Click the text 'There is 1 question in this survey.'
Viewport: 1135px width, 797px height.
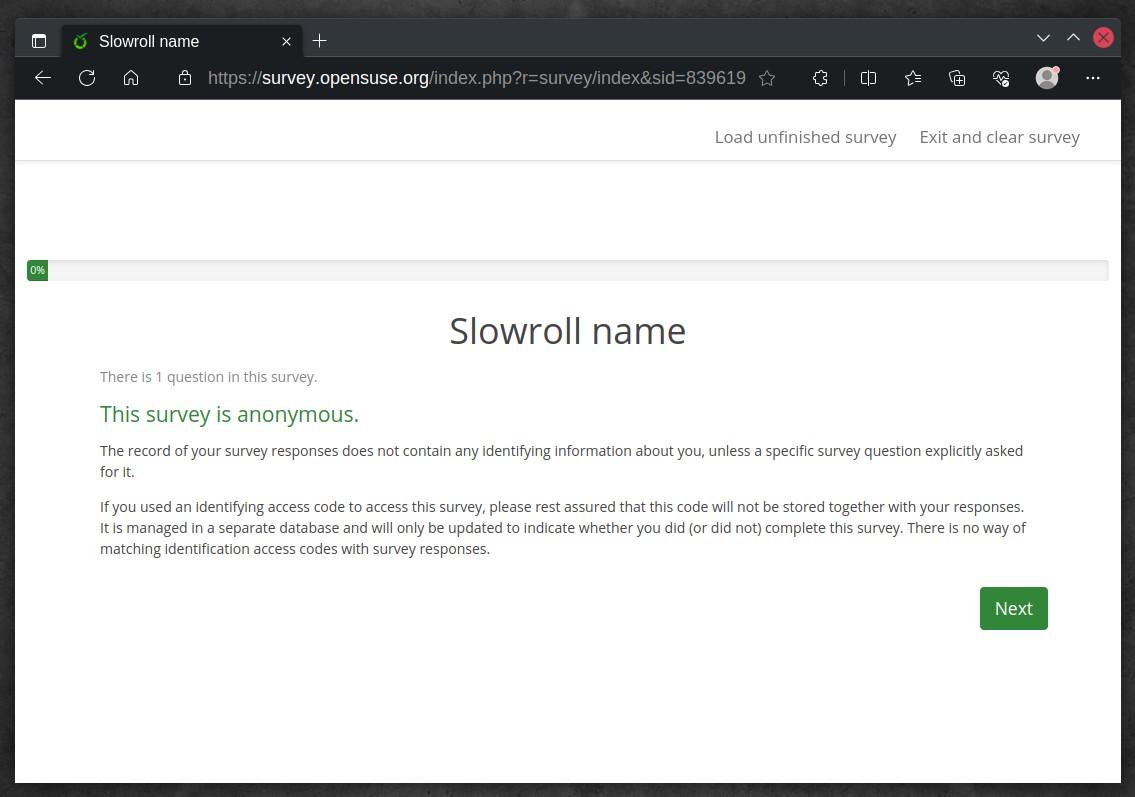(208, 377)
